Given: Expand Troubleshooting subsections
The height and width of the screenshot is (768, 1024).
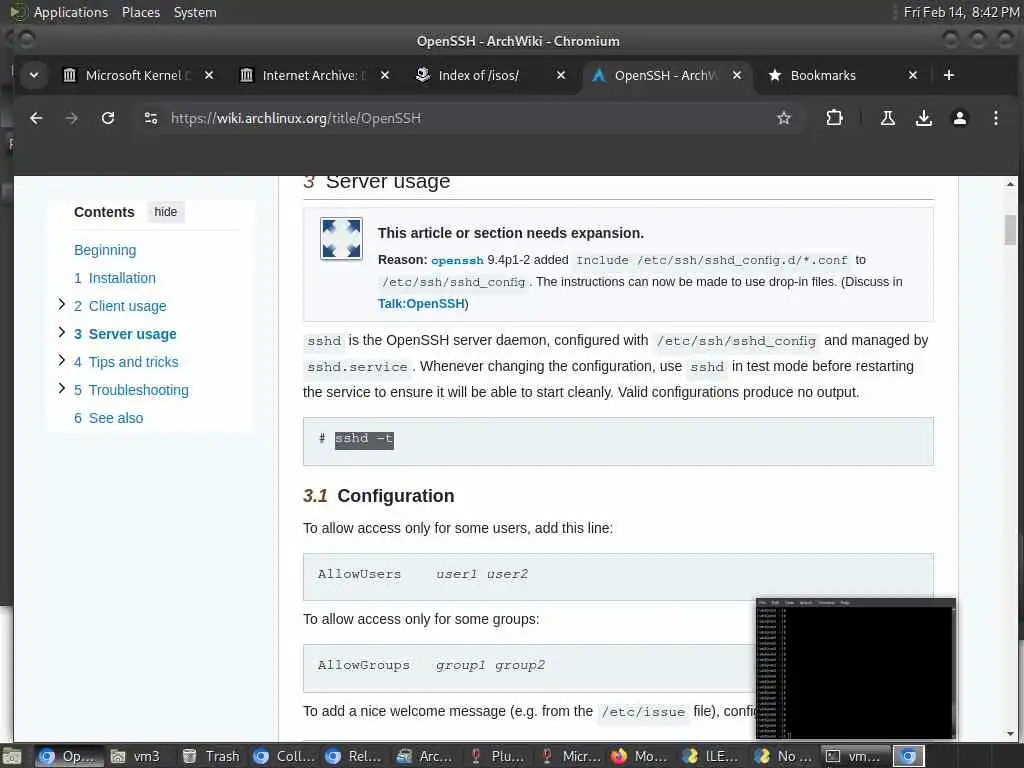Looking at the screenshot, I should (x=61, y=389).
